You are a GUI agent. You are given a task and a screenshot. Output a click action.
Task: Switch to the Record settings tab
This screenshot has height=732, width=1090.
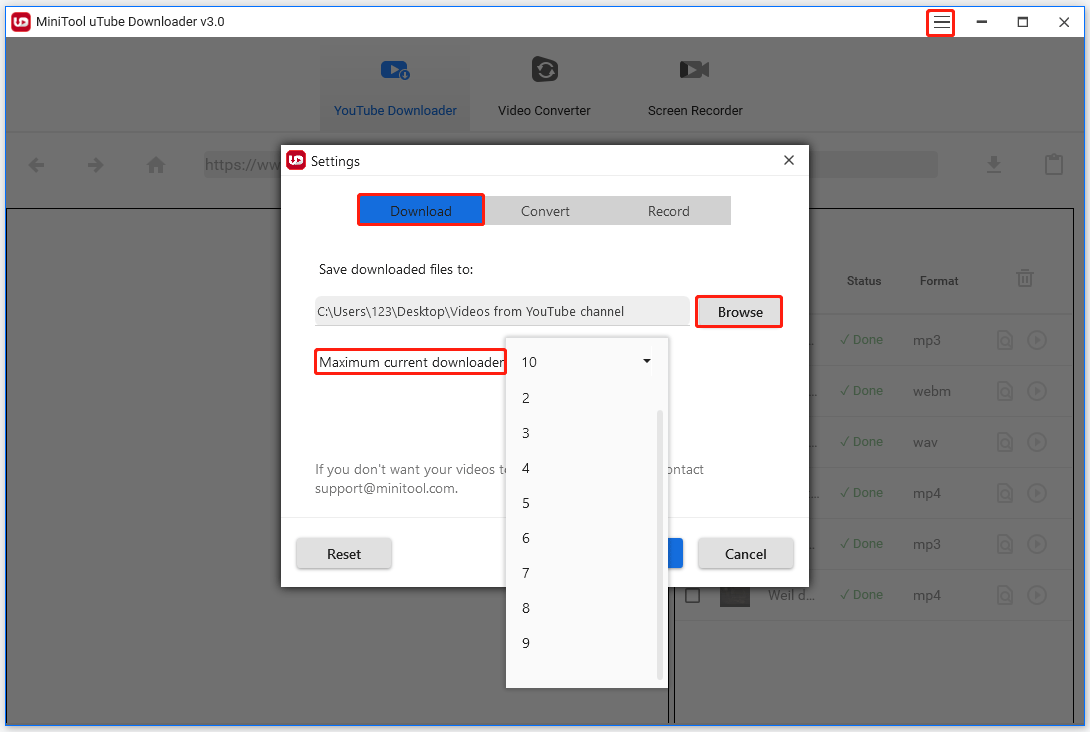point(669,211)
